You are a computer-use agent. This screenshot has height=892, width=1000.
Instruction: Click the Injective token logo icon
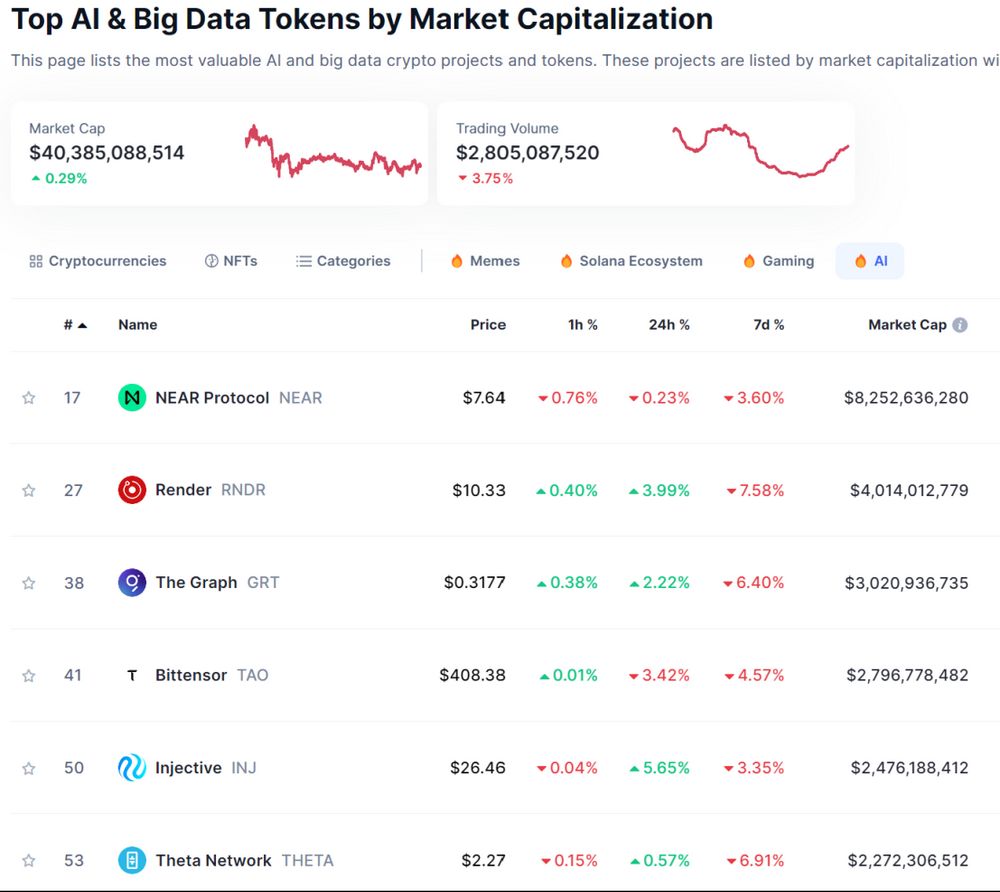pyautogui.click(x=132, y=768)
